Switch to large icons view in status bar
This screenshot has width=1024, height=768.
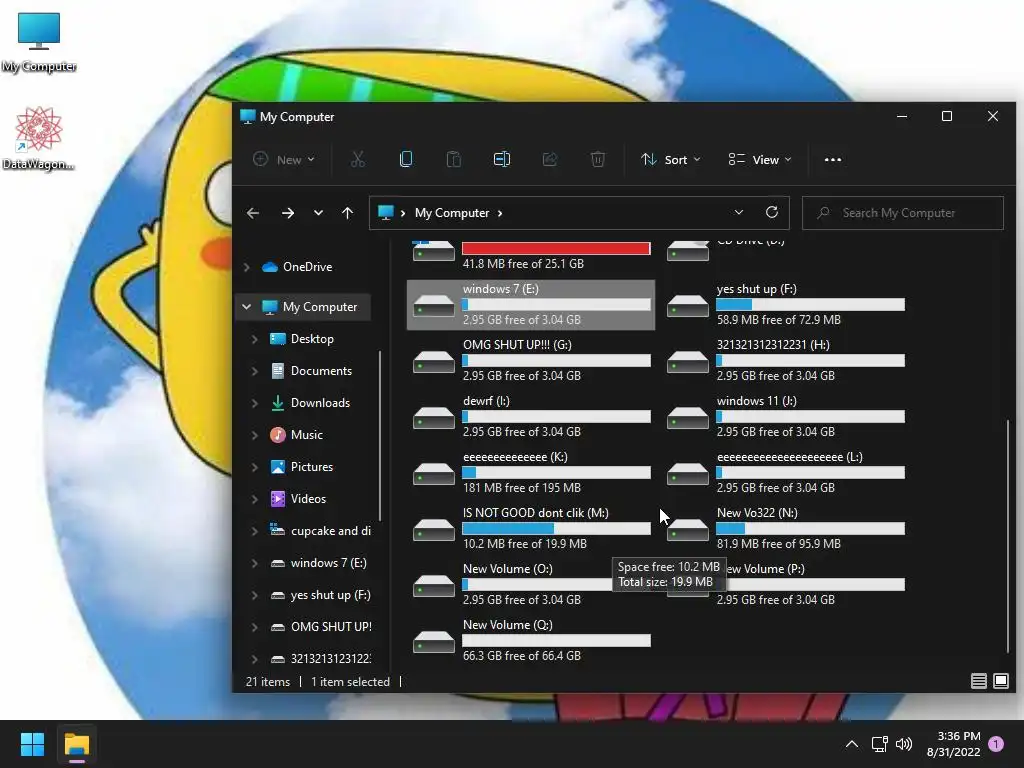click(1000, 681)
